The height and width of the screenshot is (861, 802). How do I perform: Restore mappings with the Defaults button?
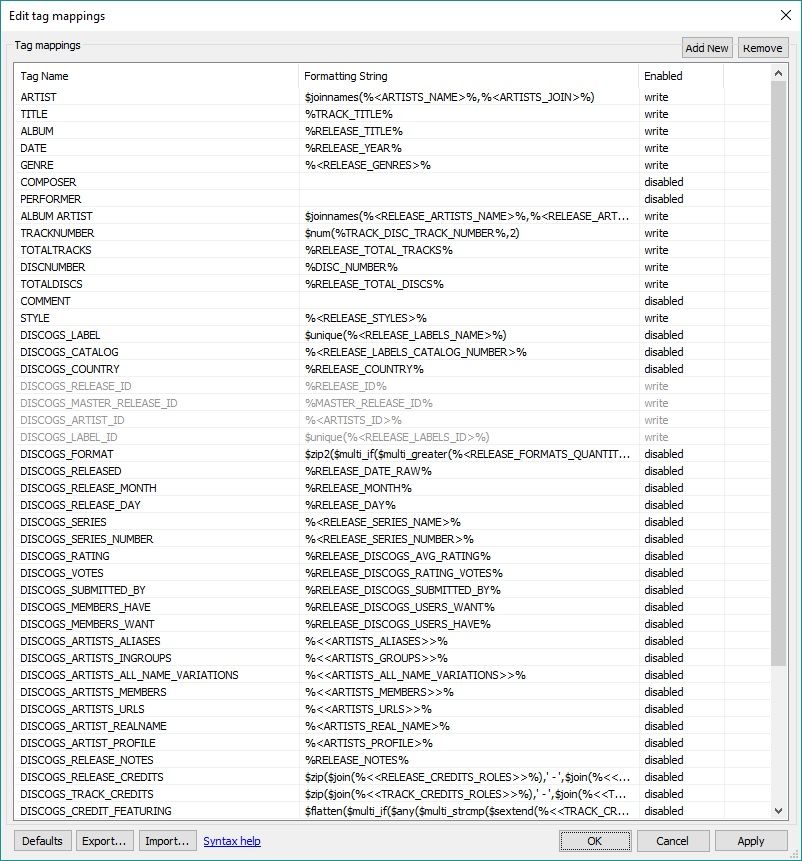[42, 841]
